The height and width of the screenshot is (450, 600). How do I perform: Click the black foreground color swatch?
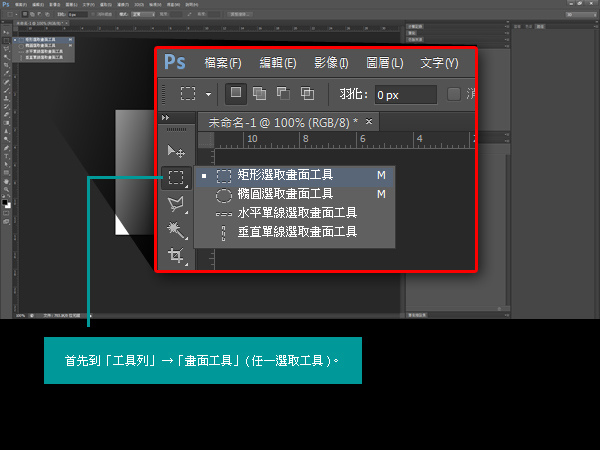pos(4,202)
